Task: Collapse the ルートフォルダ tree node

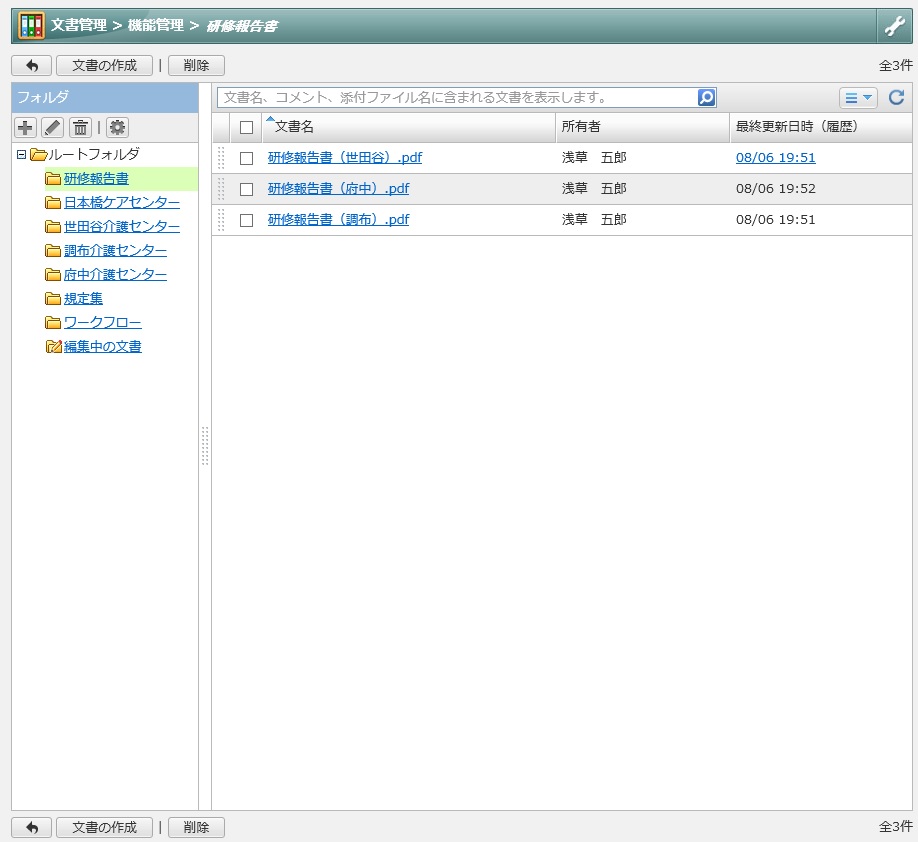Action: pyautogui.click(x=21, y=155)
